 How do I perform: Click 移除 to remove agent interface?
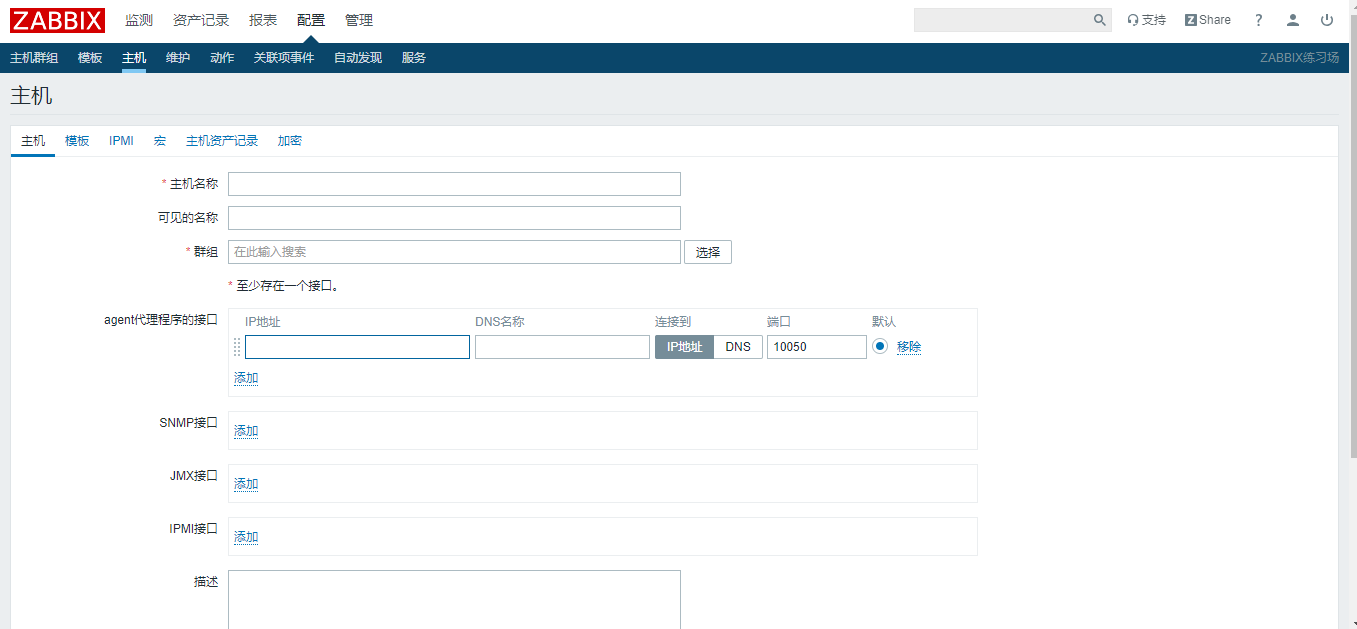909,347
